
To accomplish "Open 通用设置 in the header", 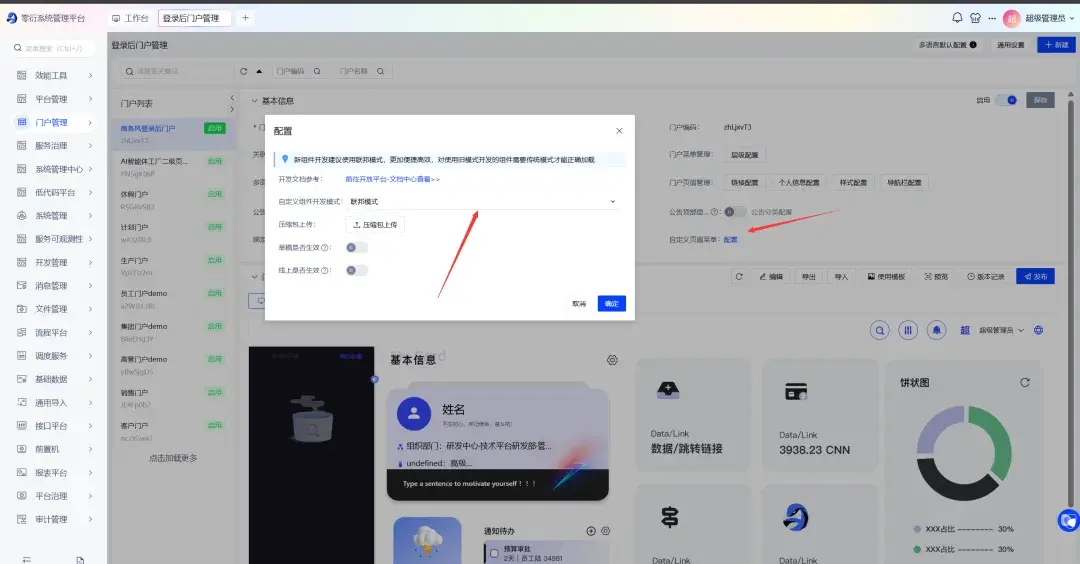I will pos(1010,45).
